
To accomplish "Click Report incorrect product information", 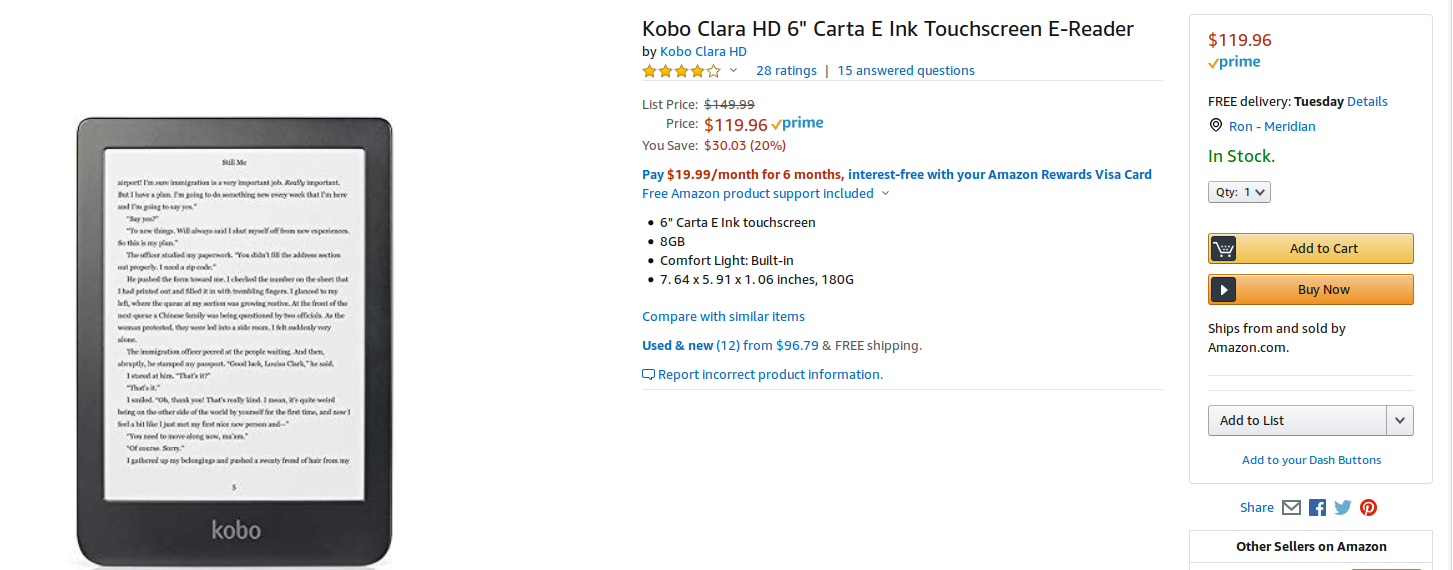I will pos(770,375).
